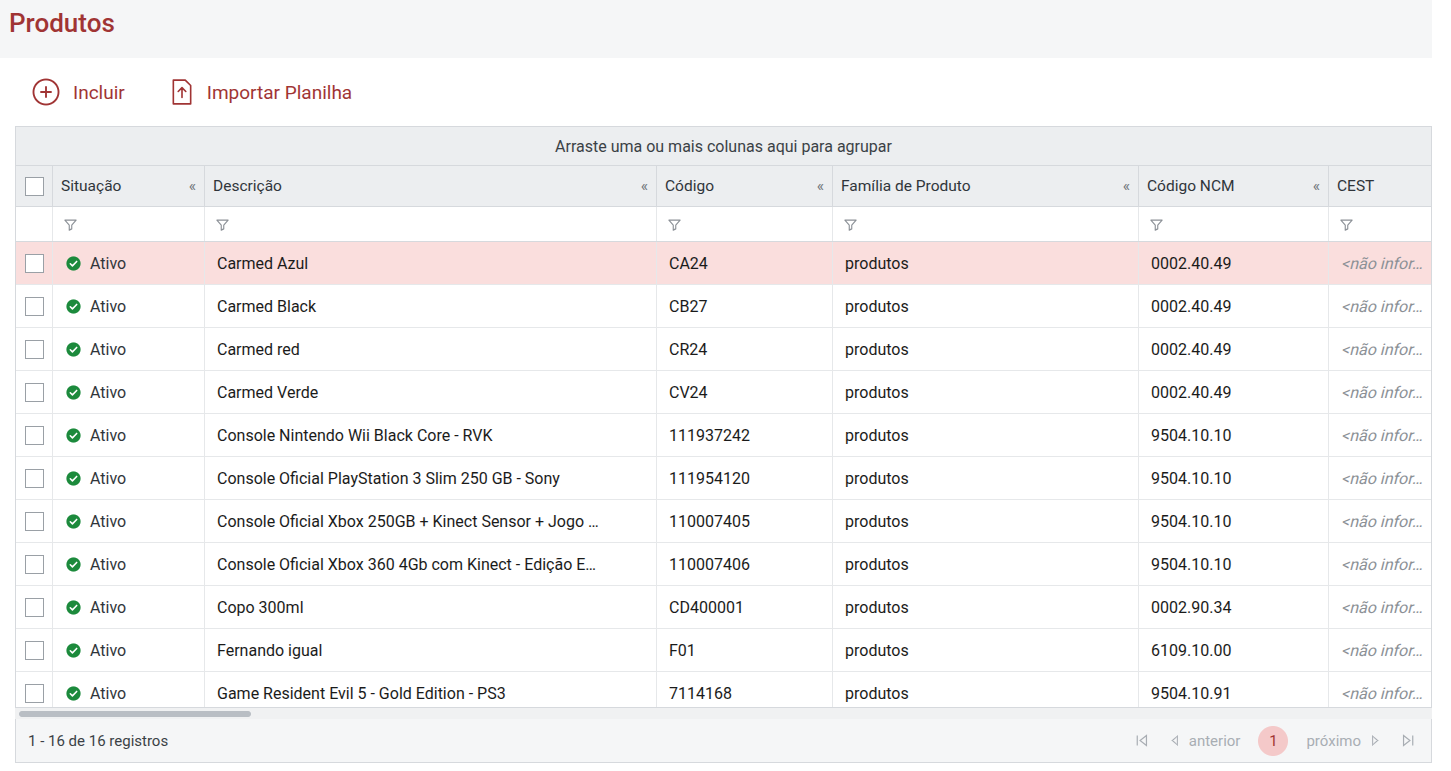The height and width of the screenshot is (771, 1451).
Task: Click the horizontal scrollbar under the table
Action: click(135, 714)
